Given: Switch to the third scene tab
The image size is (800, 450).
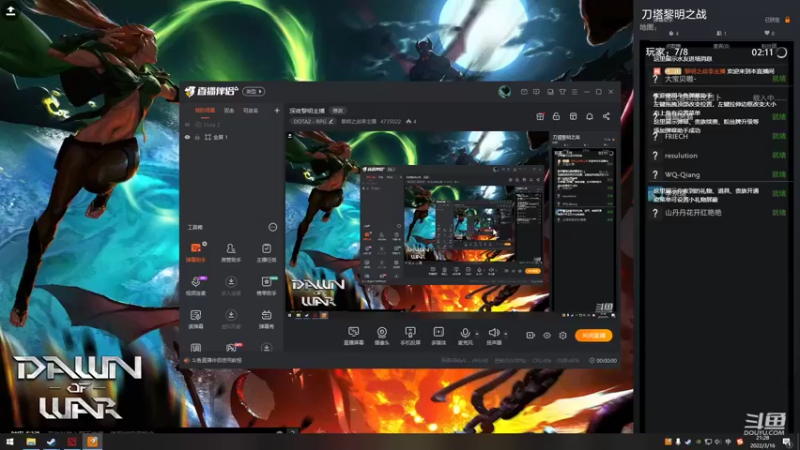Looking at the screenshot, I should click(250, 110).
